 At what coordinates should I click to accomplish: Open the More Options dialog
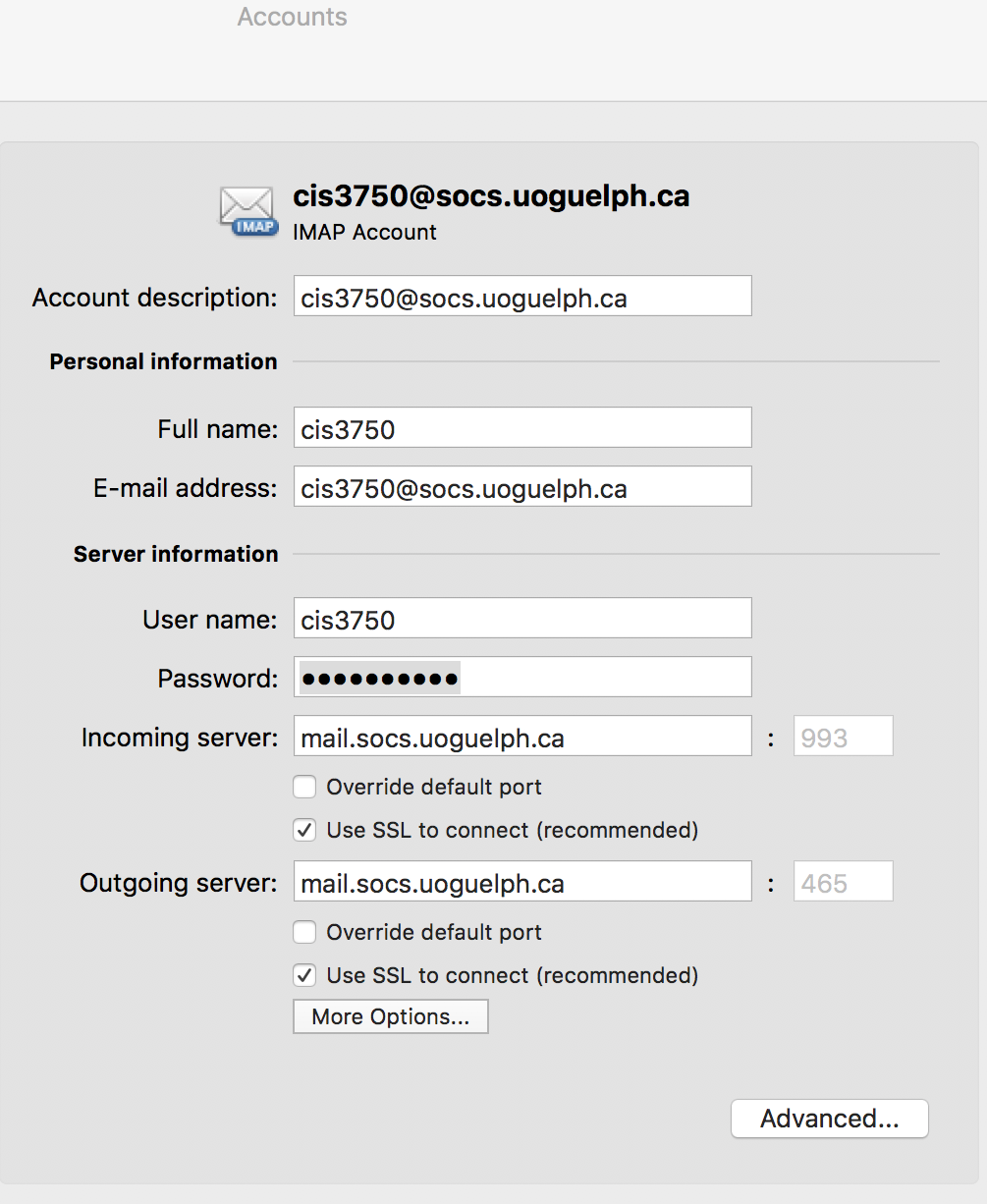390,1016
